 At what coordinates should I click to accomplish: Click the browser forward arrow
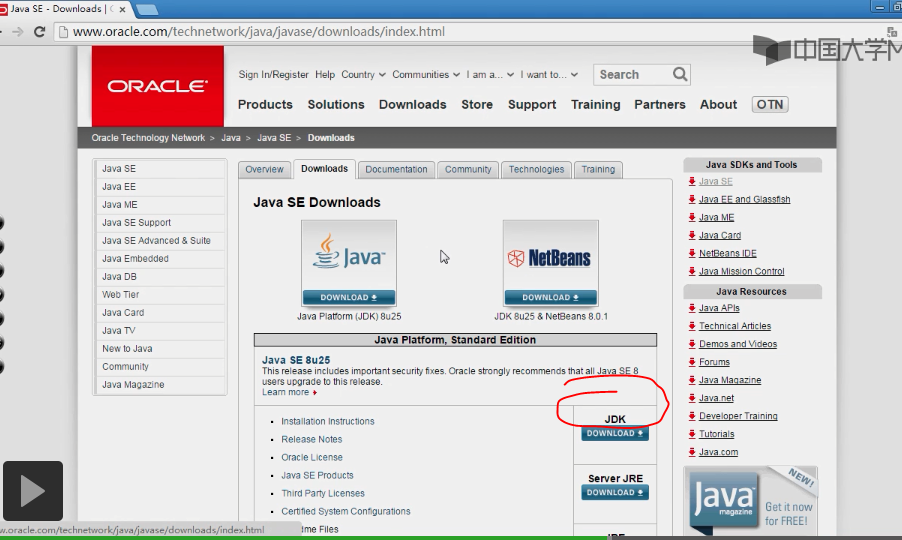(x=18, y=32)
